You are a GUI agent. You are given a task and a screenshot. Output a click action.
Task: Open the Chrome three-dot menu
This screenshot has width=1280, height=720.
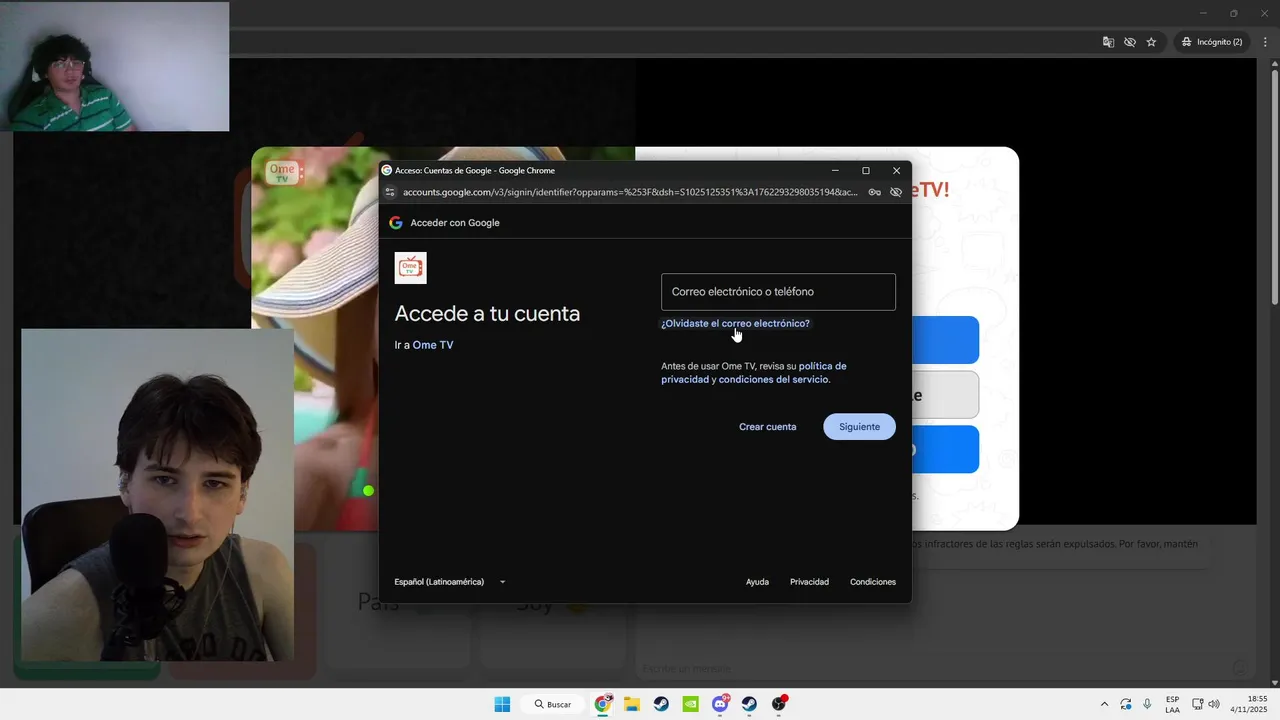point(1265,42)
